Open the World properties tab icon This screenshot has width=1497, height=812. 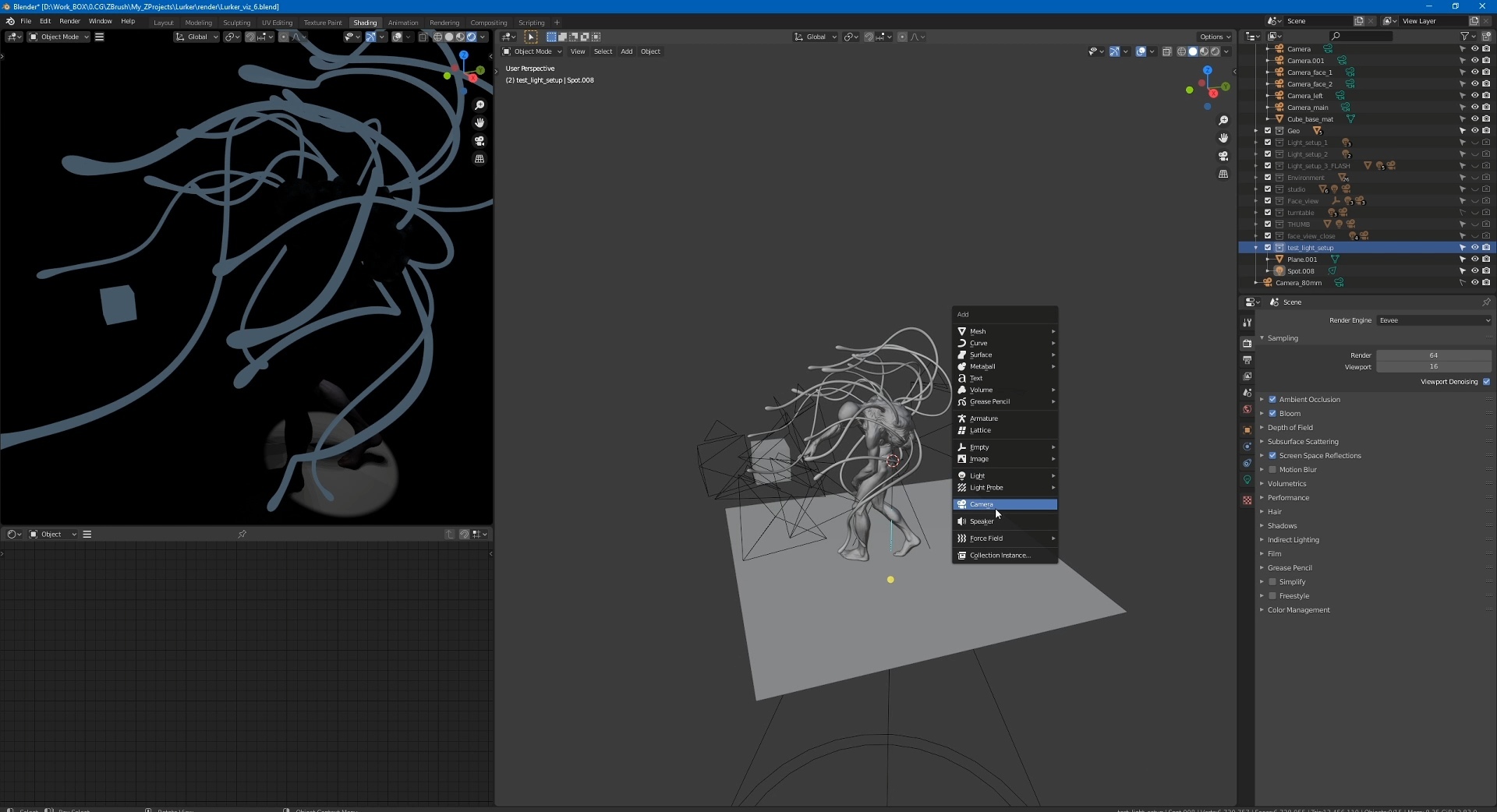pyautogui.click(x=1247, y=410)
